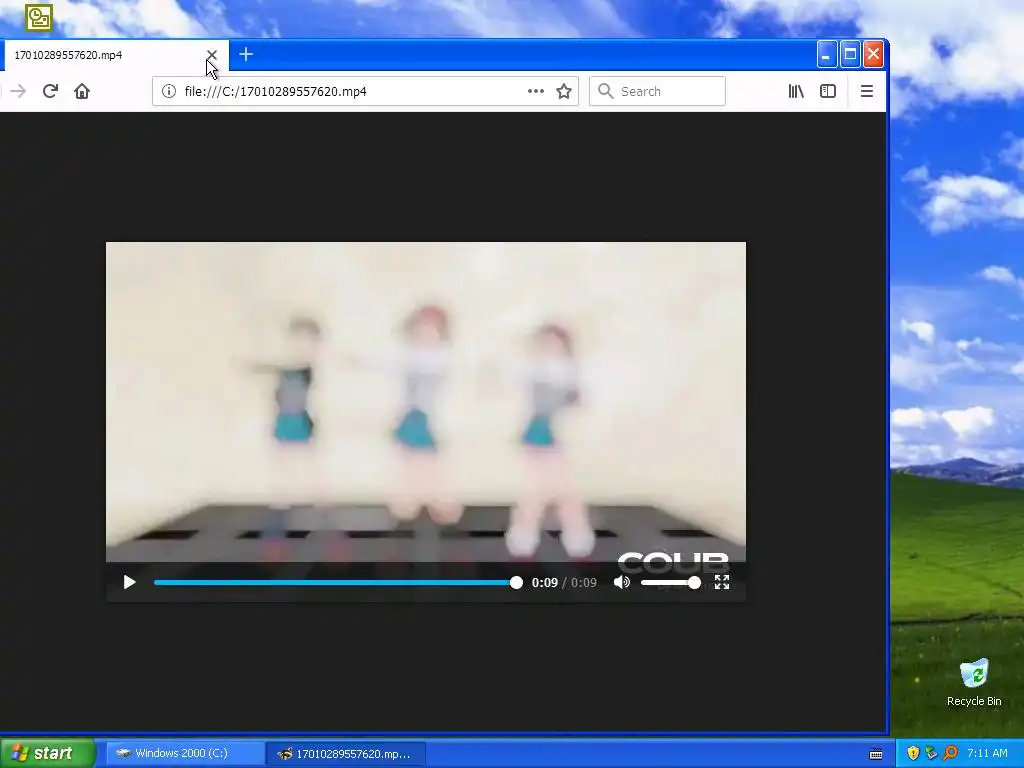This screenshot has height=768, width=1024.
Task: Open the Library icon in the toolbar
Action: coord(796,91)
